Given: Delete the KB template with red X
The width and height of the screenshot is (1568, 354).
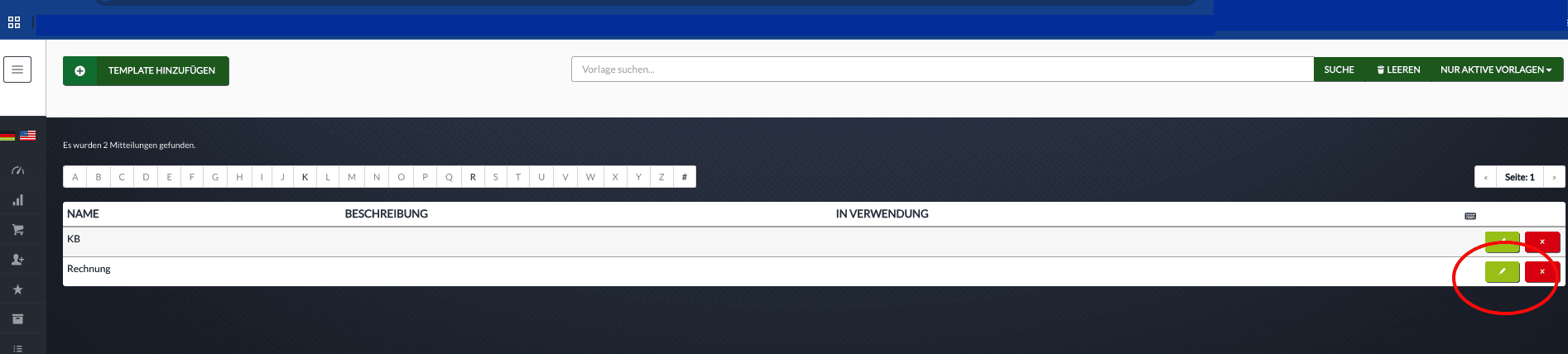Looking at the screenshot, I should tap(1542, 242).
